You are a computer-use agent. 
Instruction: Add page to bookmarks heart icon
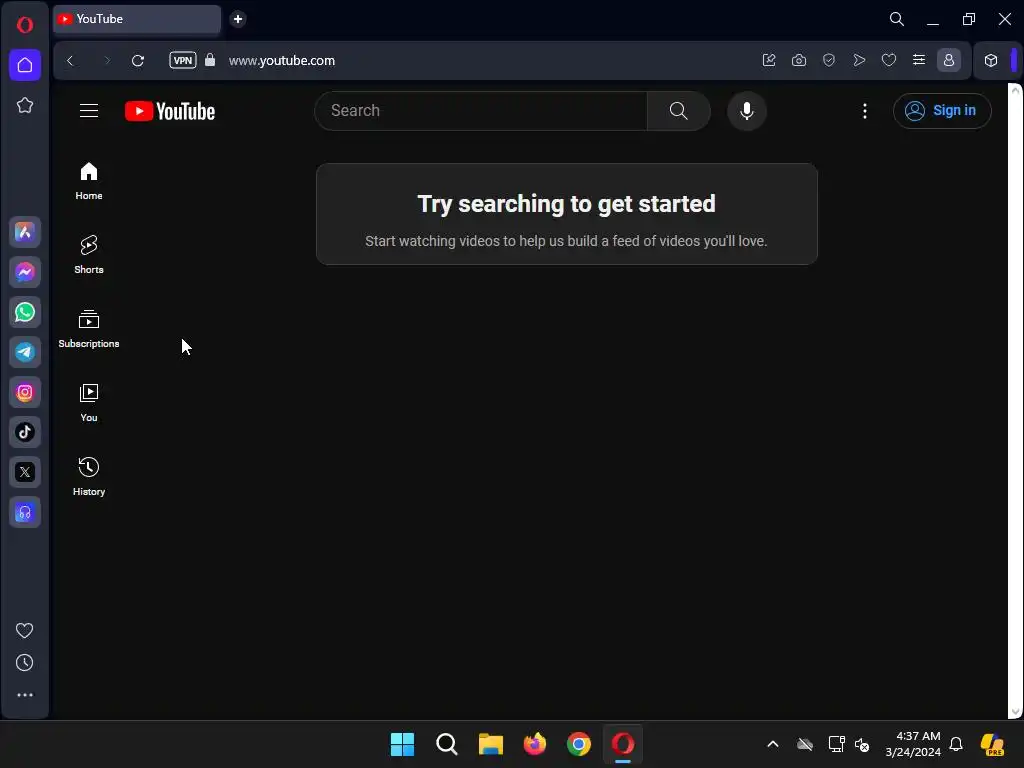click(x=889, y=60)
